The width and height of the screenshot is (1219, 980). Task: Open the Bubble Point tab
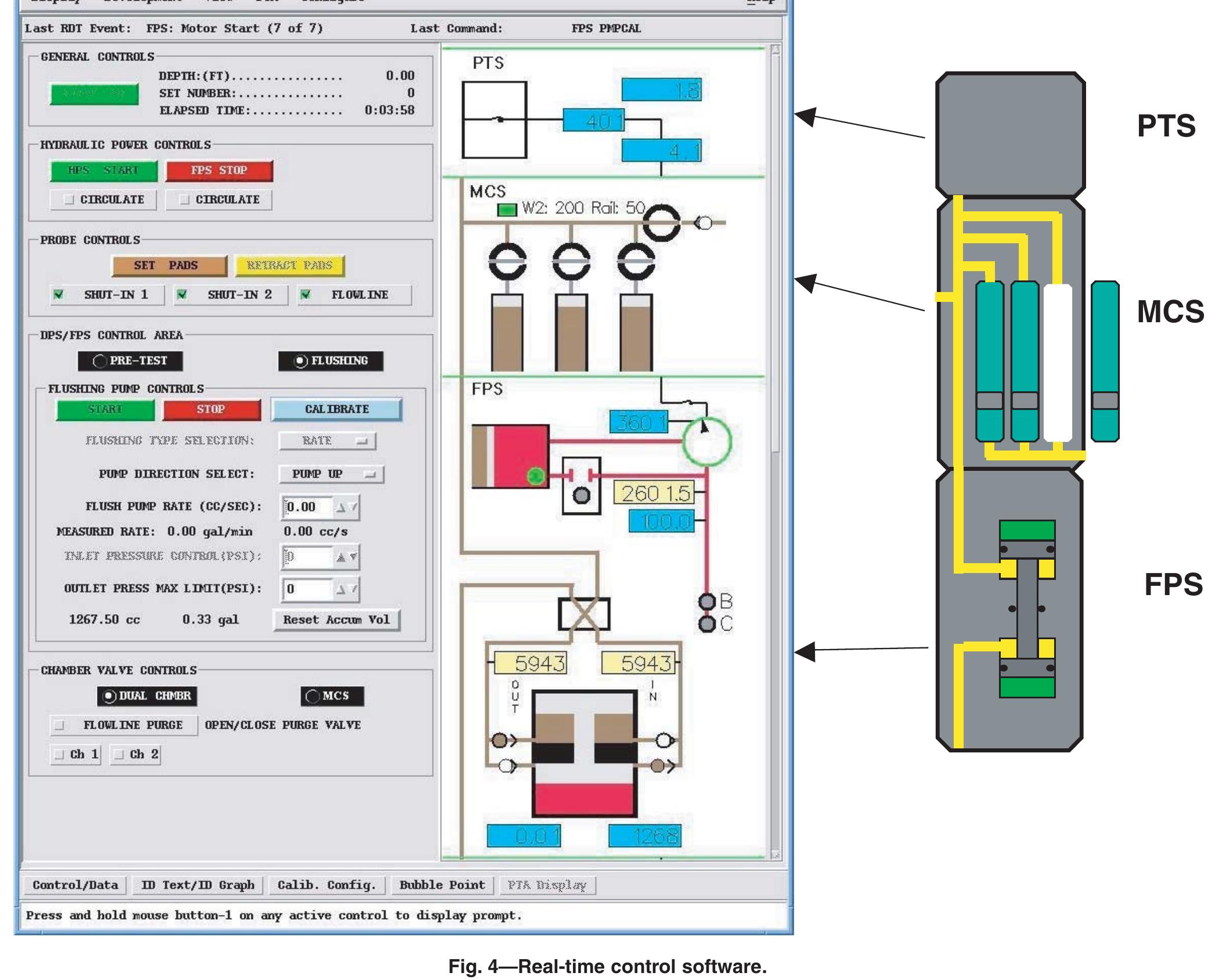(442, 885)
